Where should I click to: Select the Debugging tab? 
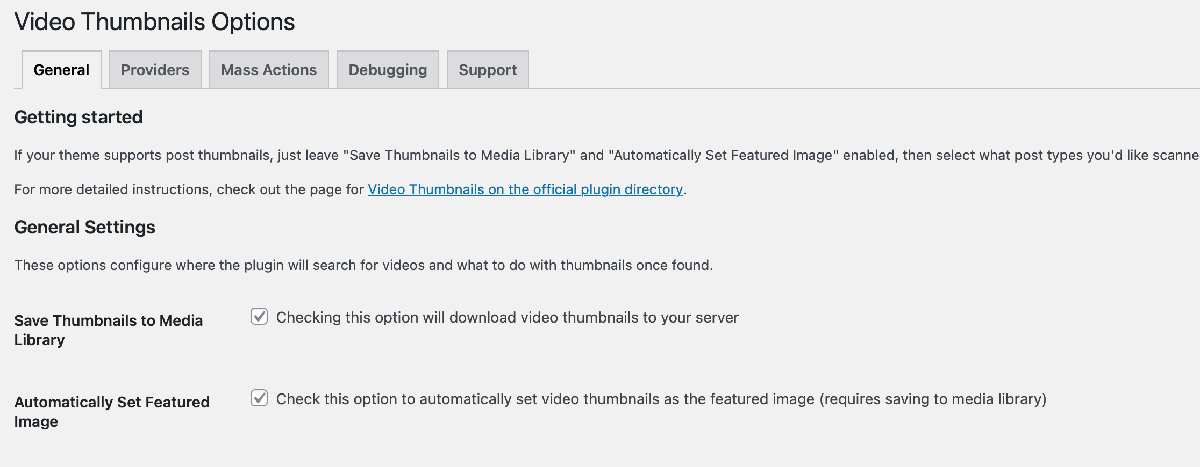pos(387,70)
